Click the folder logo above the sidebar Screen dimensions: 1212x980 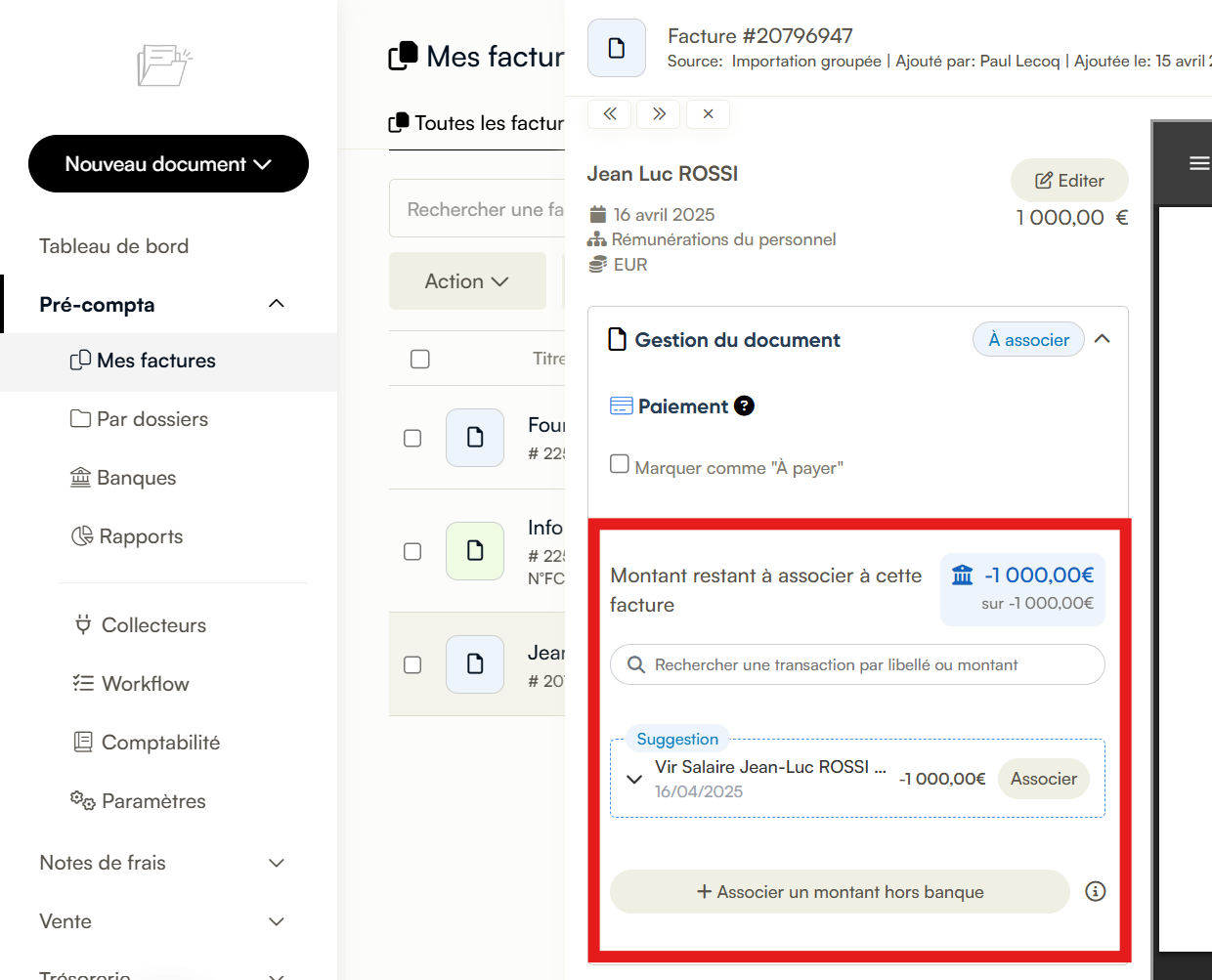click(x=165, y=65)
